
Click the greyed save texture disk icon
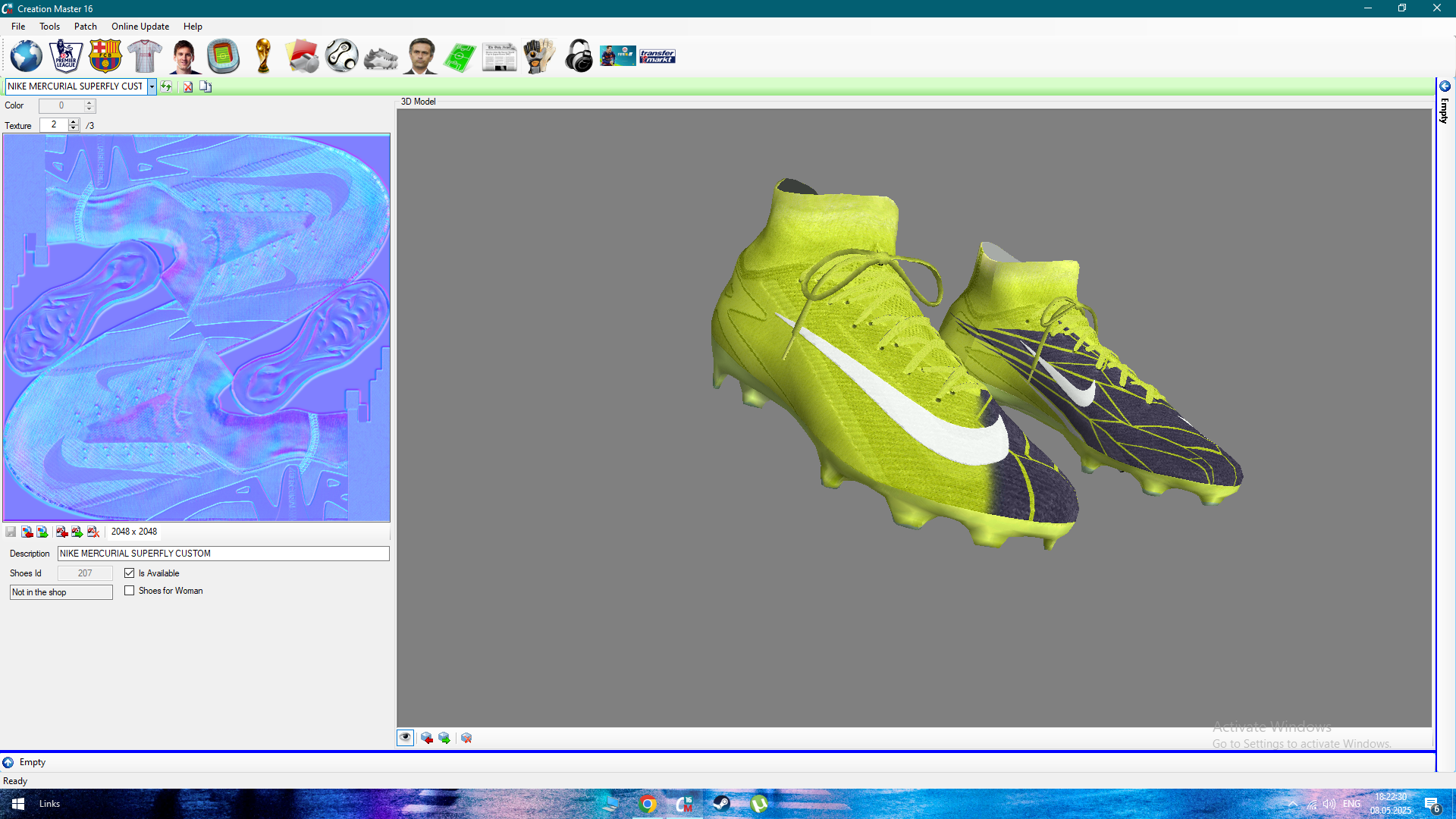(x=11, y=532)
